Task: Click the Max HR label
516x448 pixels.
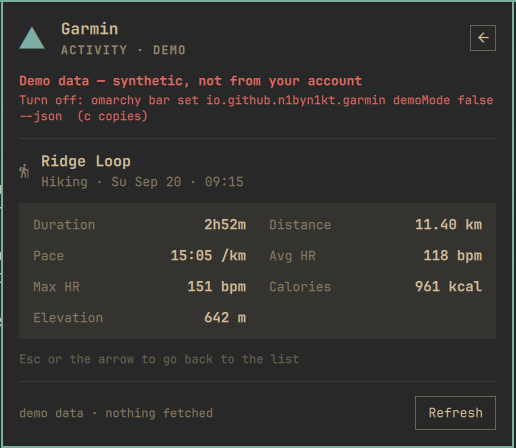Action: click(x=56, y=287)
